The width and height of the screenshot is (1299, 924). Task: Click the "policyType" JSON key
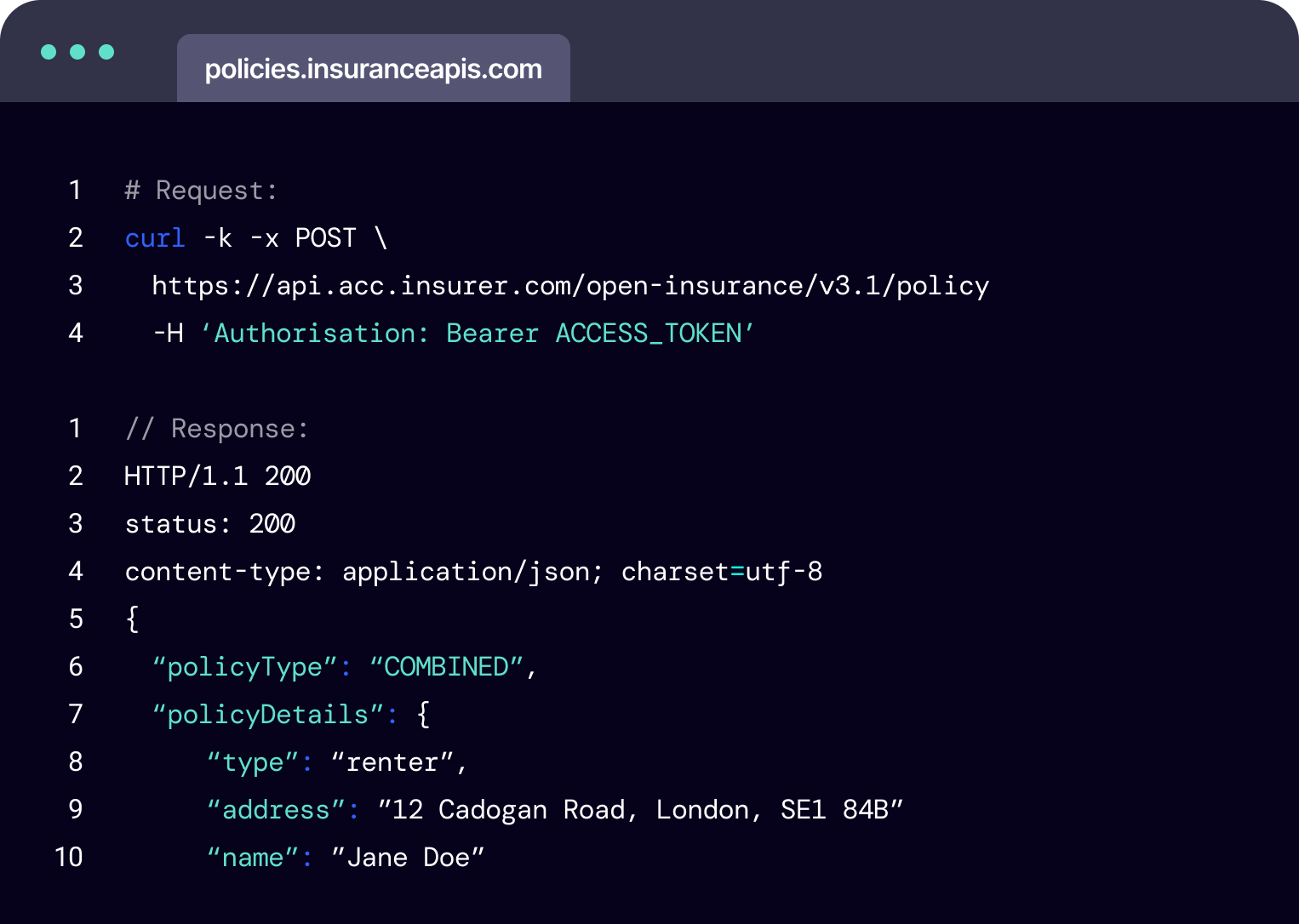point(244,667)
